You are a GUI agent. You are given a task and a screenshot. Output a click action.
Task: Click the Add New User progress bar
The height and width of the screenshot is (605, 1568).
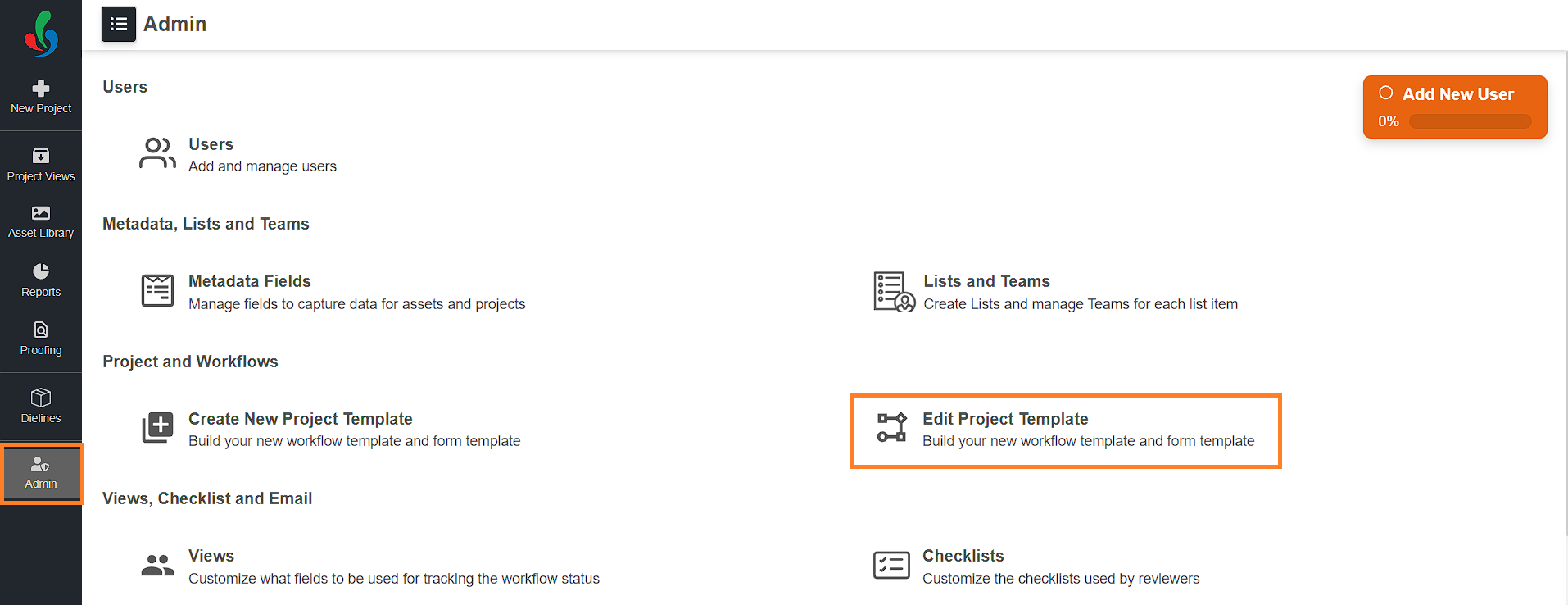pyautogui.click(x=1471, y=121)
